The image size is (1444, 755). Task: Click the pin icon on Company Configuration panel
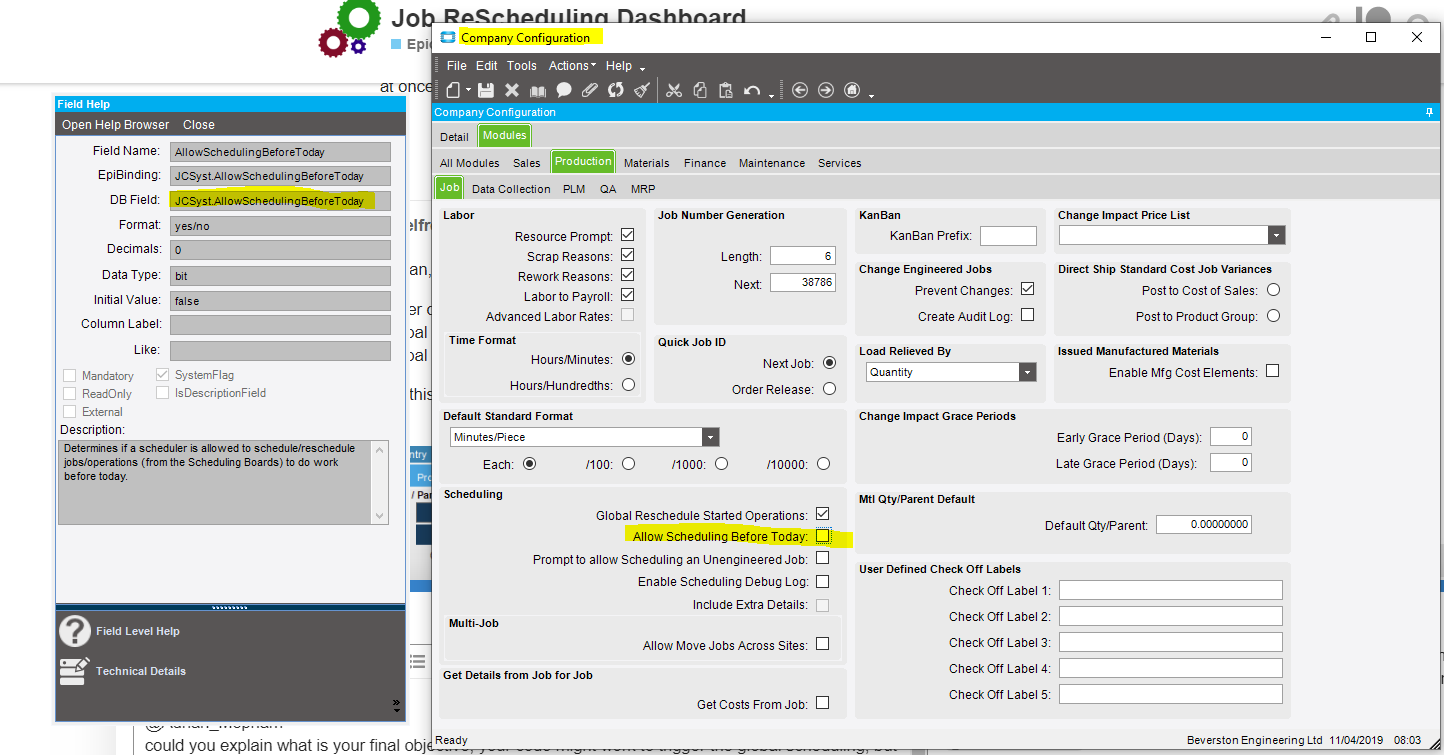tap(1429, 112)
